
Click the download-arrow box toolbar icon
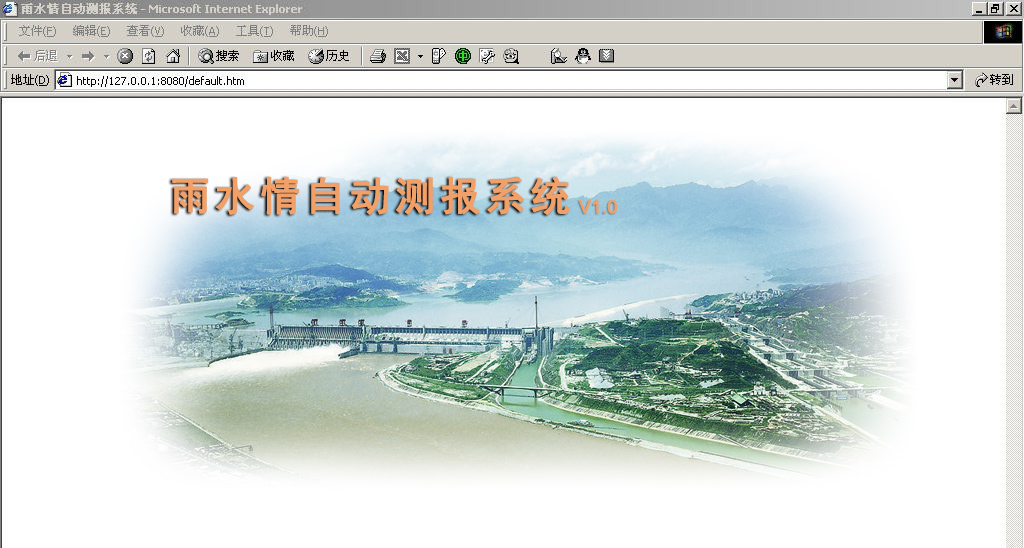point(607,56)
